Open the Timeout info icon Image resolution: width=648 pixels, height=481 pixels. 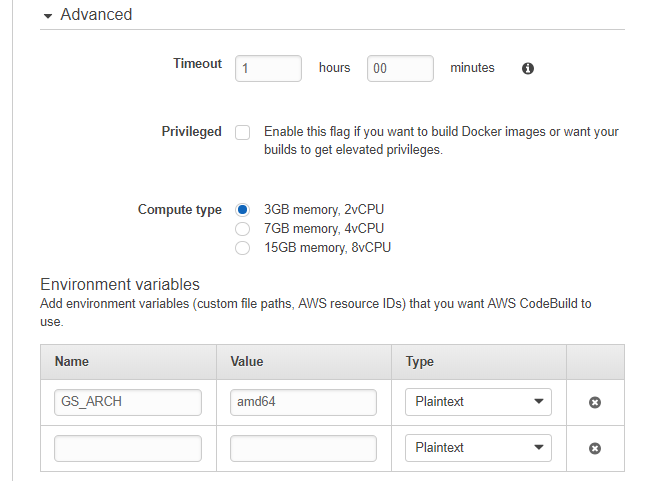click(528, 68)
